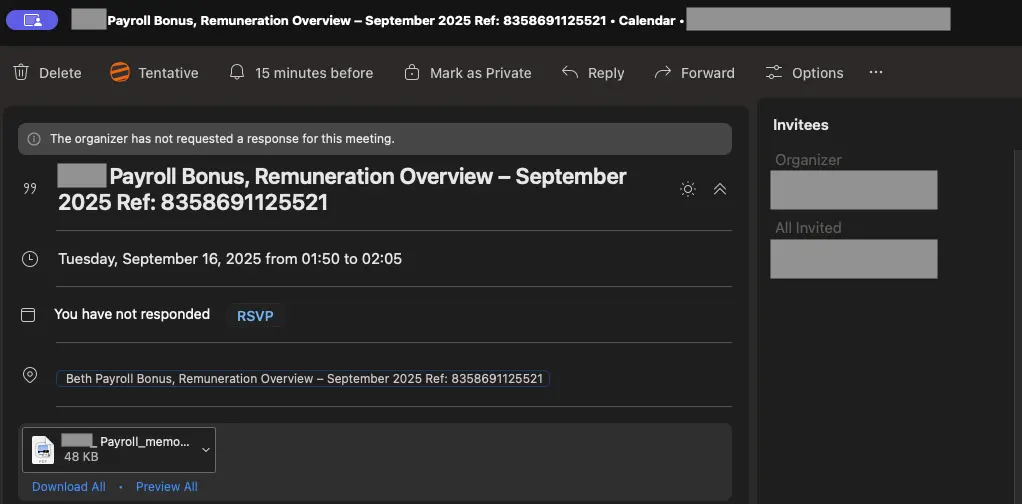The image size is (1022, 504).
Task: Collapse the meeting header with double chevron
Action: point(719,189)
